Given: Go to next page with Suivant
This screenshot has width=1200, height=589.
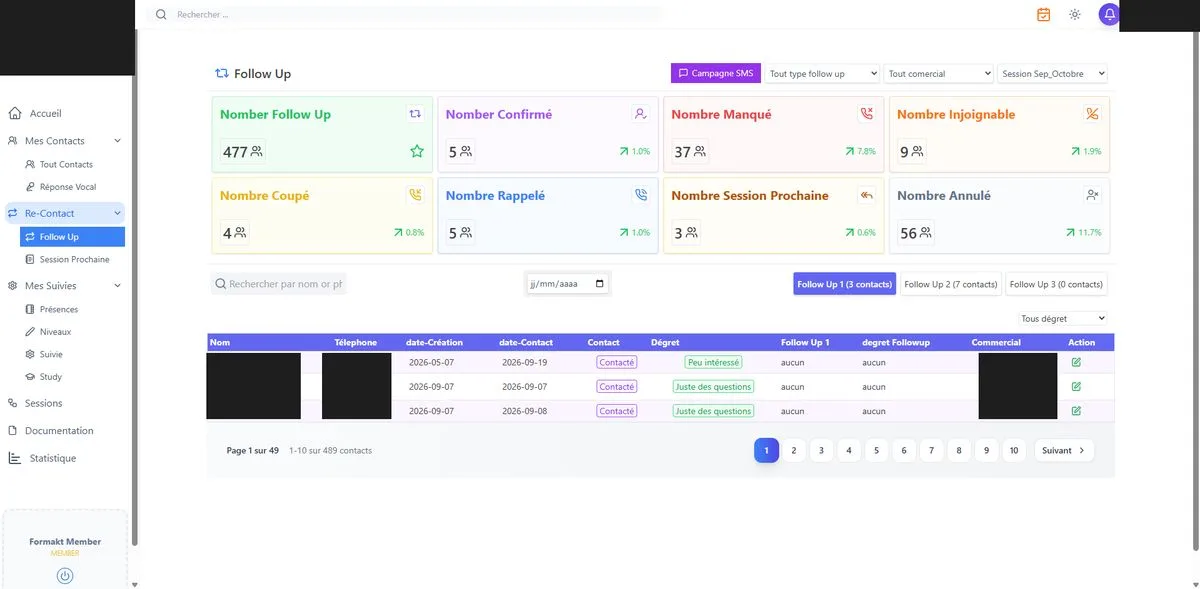Looking at the screenshot, I should [x=1064, y=451].
